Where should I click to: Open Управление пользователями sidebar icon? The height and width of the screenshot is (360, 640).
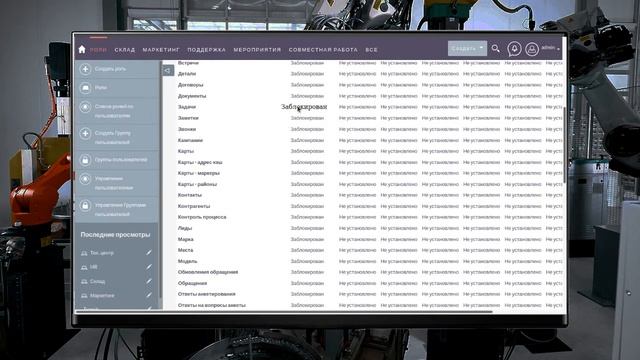click(85, 179)
